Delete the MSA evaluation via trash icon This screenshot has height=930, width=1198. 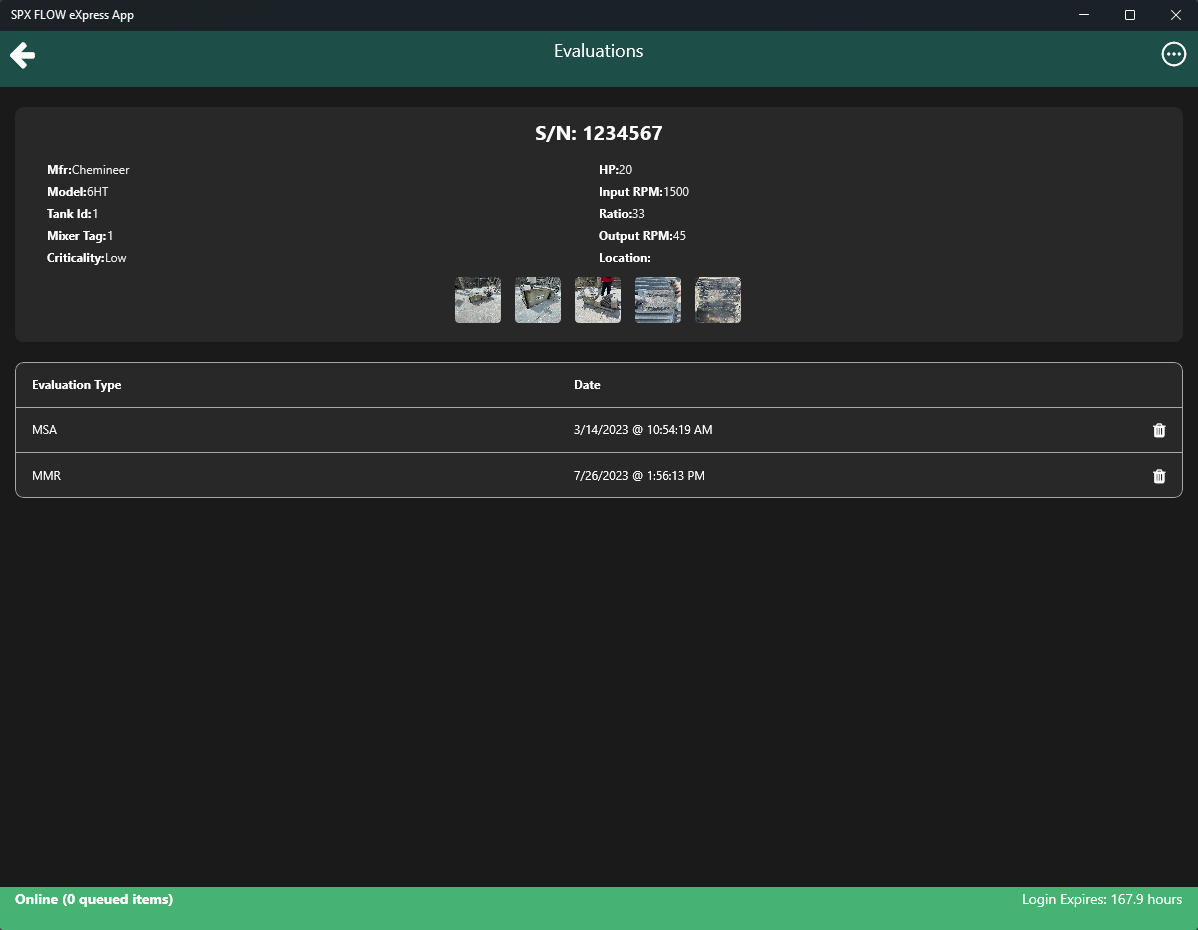pyautogui.click(x=1159, y=430)
